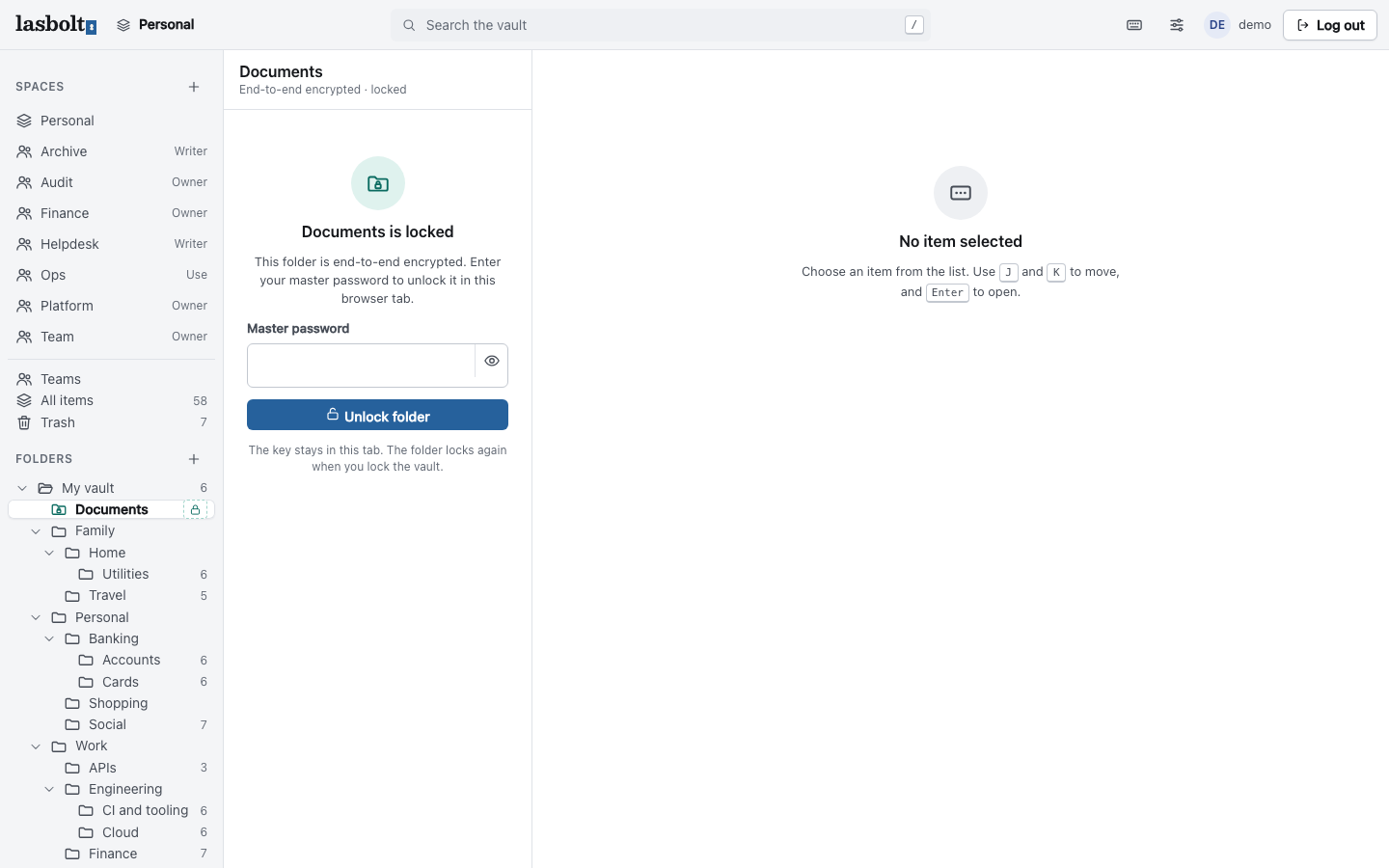This screenshot has height=868, width=1389.
Task: Collapse the Work folder chevron
Action: click(x=36, y=746)
